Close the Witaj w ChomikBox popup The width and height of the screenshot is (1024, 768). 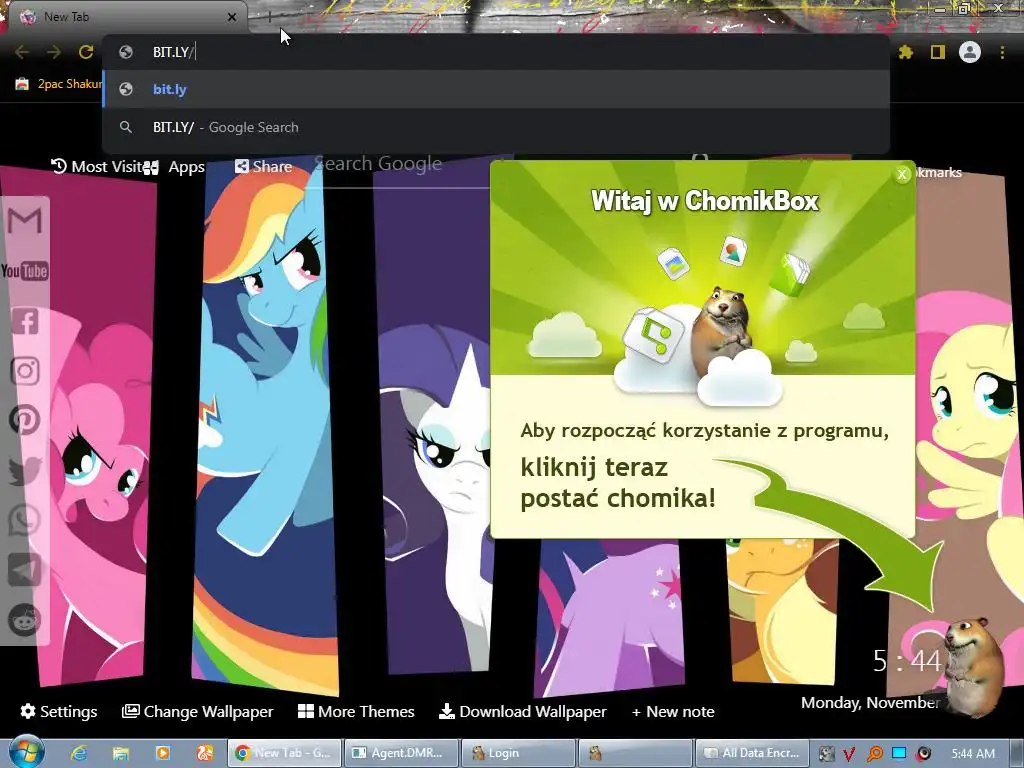(x=902, y=174)
